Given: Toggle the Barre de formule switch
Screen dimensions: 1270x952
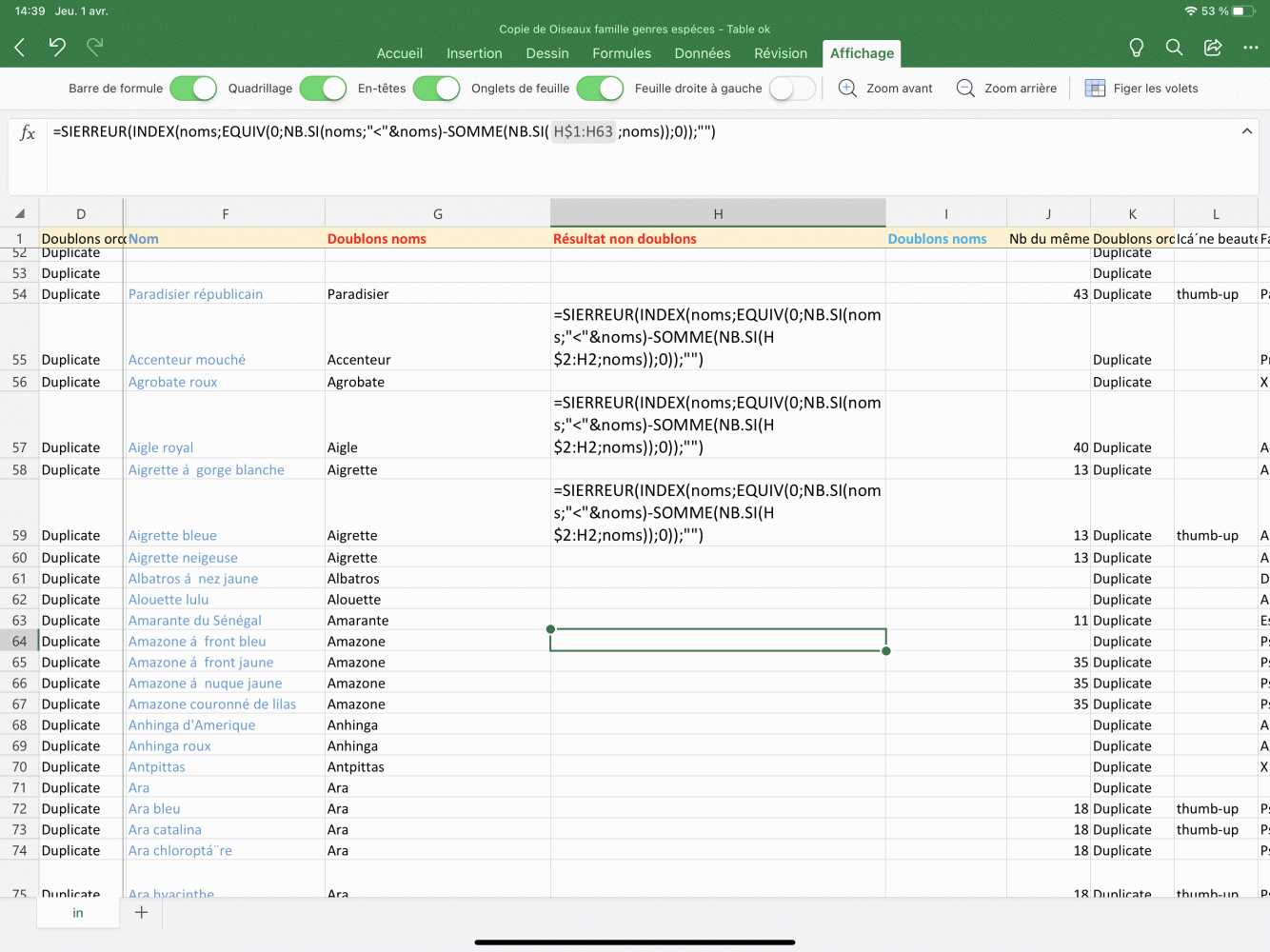Looking at the screenshot, I should [193, 89].
